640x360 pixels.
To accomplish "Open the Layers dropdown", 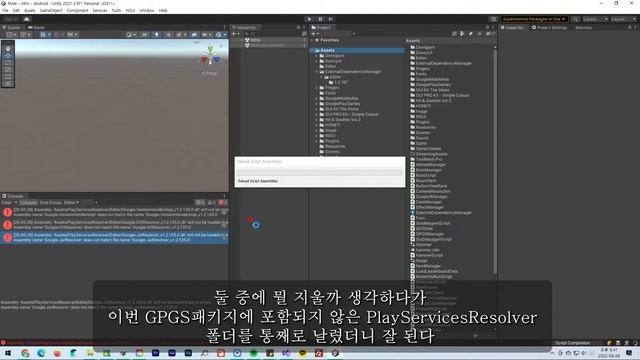I will pyautogui.click(x=595, y=19).
